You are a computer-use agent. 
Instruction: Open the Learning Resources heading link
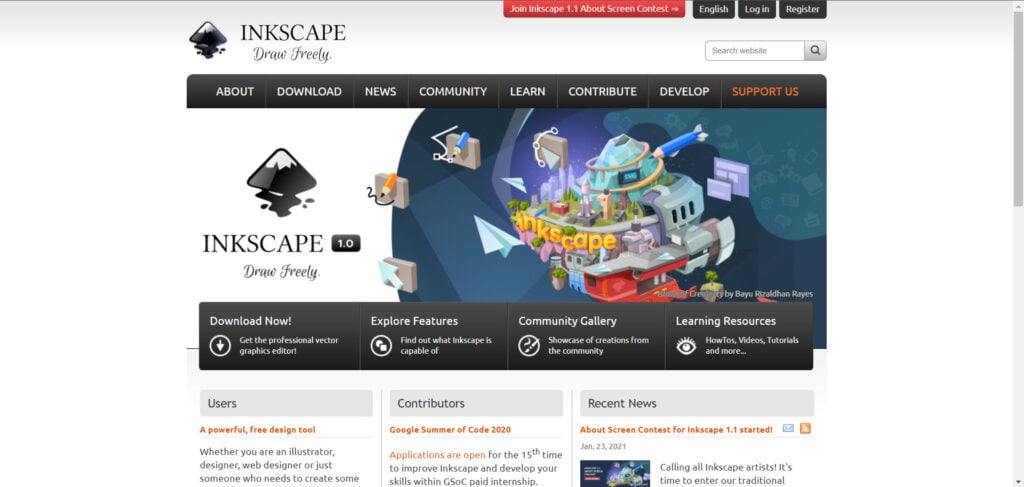click(x=726, y=321)
